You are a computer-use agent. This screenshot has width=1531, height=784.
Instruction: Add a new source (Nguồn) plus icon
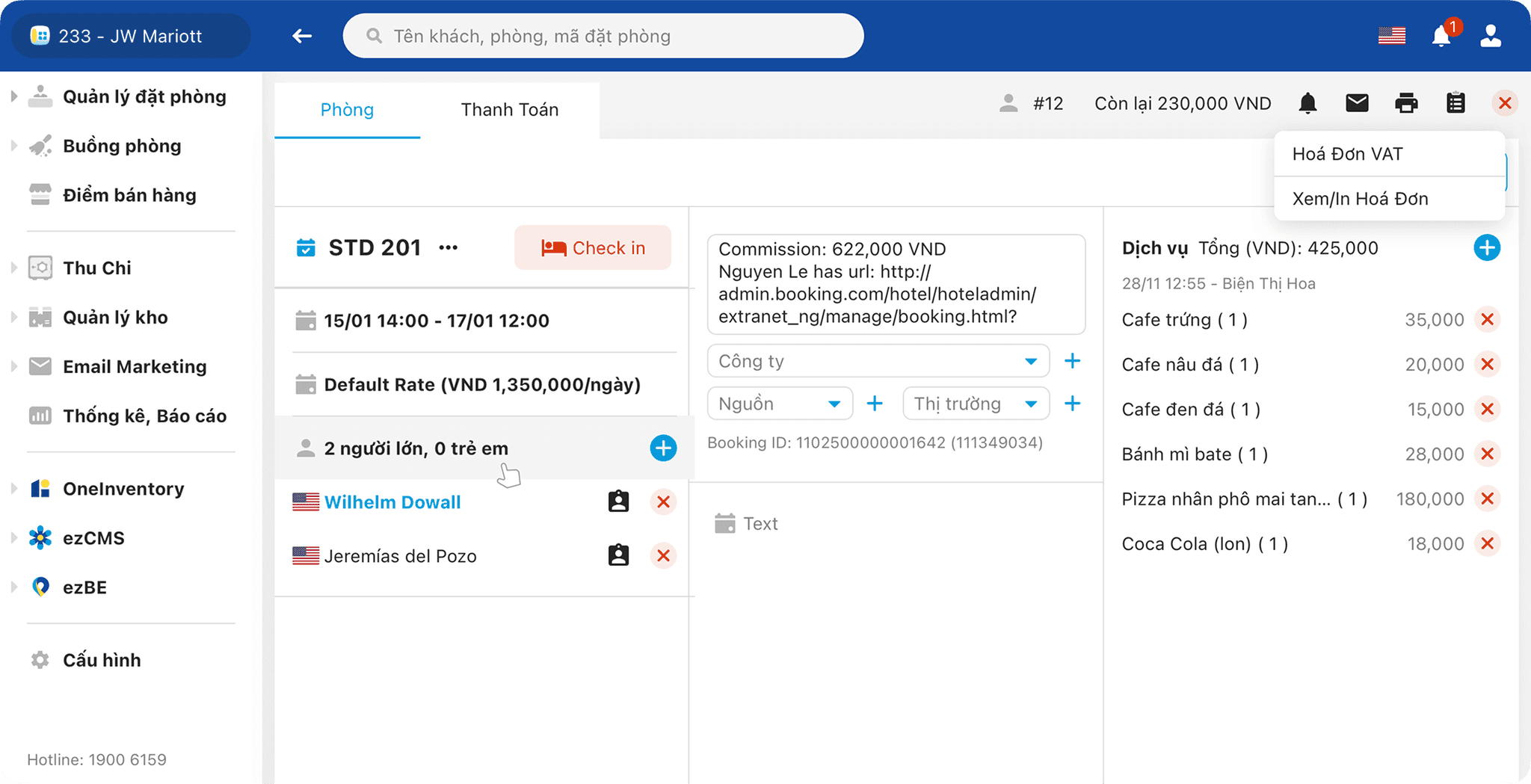tap(874, 404)
